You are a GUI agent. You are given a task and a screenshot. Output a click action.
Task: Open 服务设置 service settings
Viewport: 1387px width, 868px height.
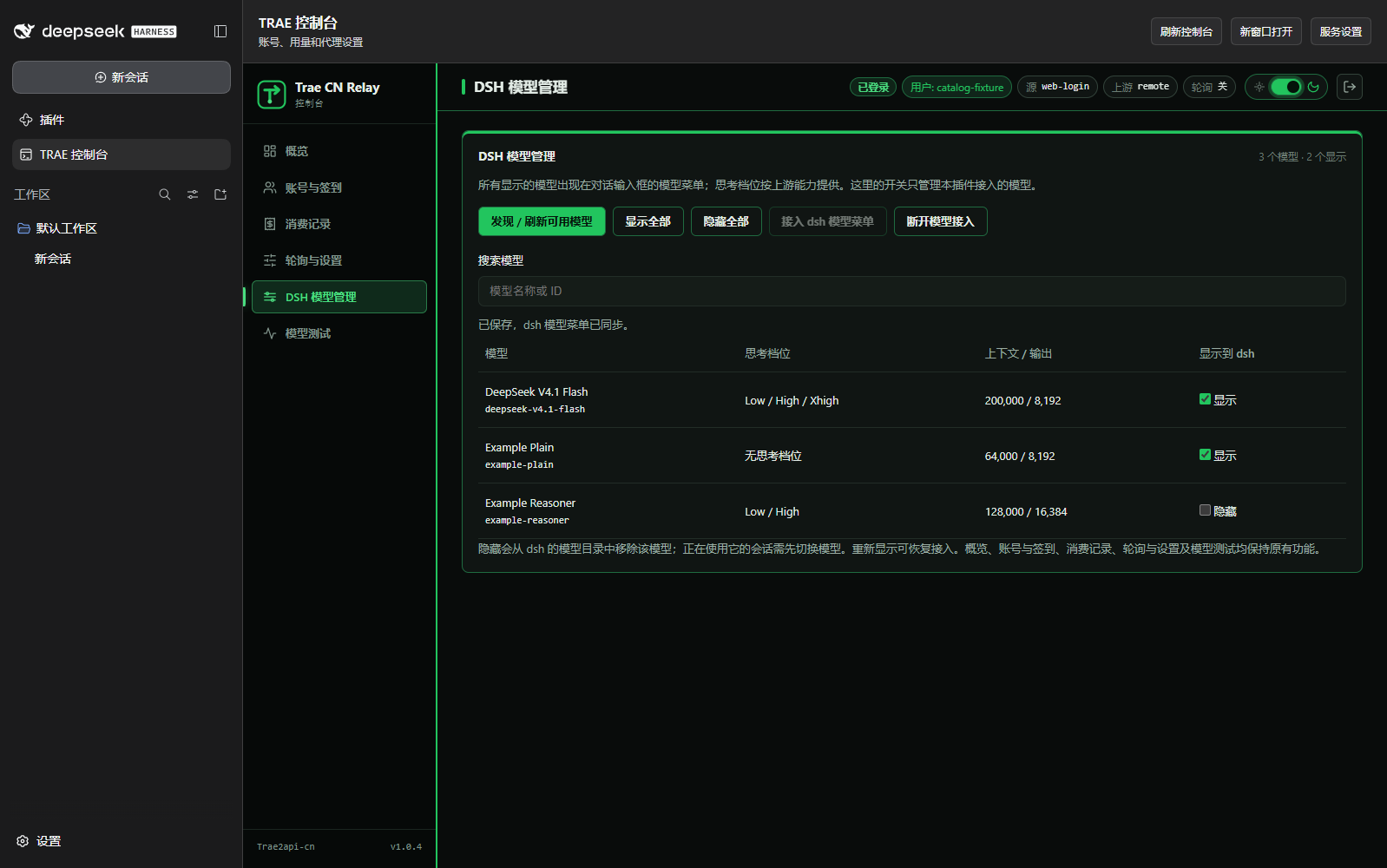tap(1341, 31)
